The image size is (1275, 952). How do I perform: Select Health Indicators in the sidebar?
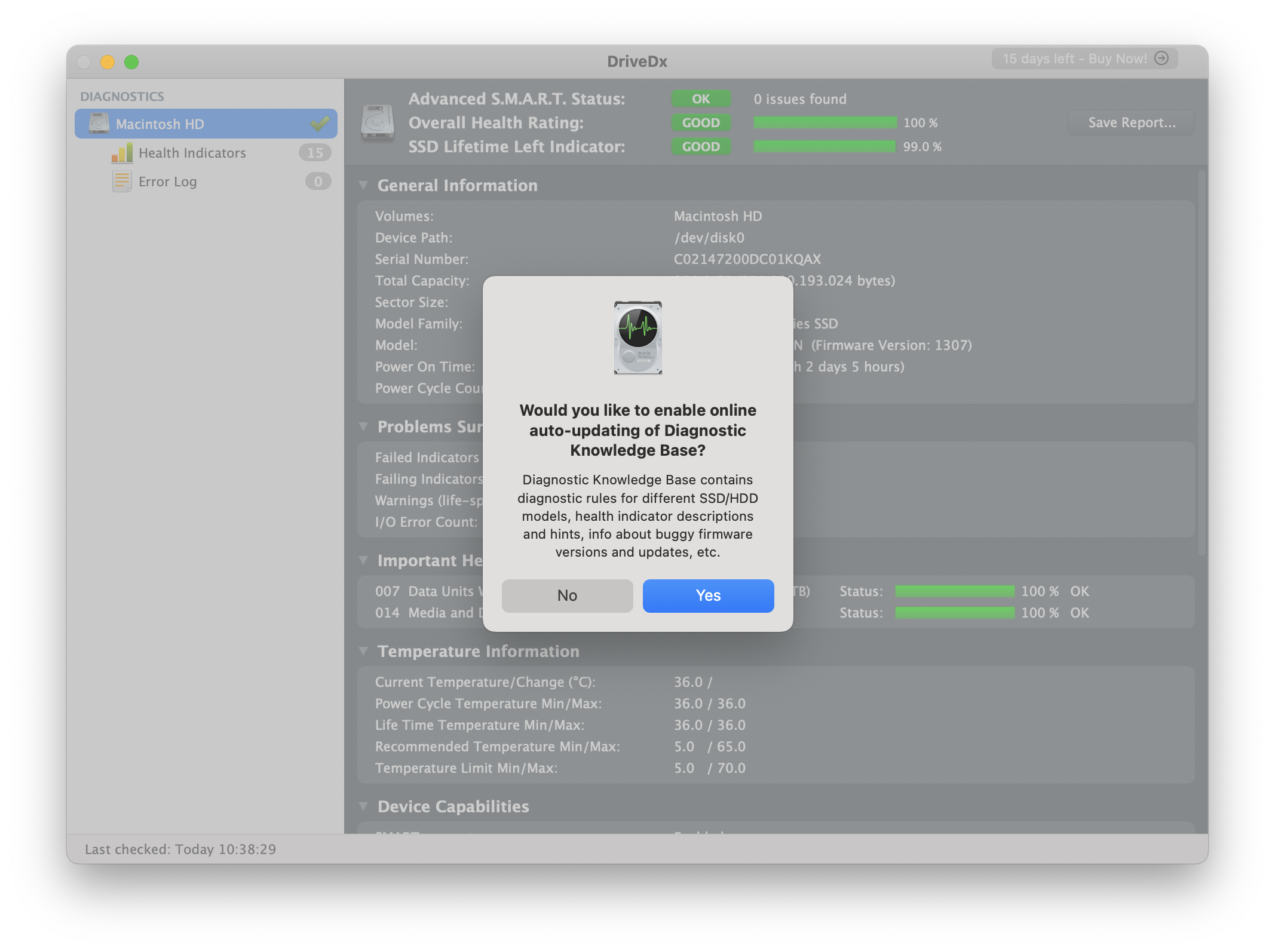192,153
